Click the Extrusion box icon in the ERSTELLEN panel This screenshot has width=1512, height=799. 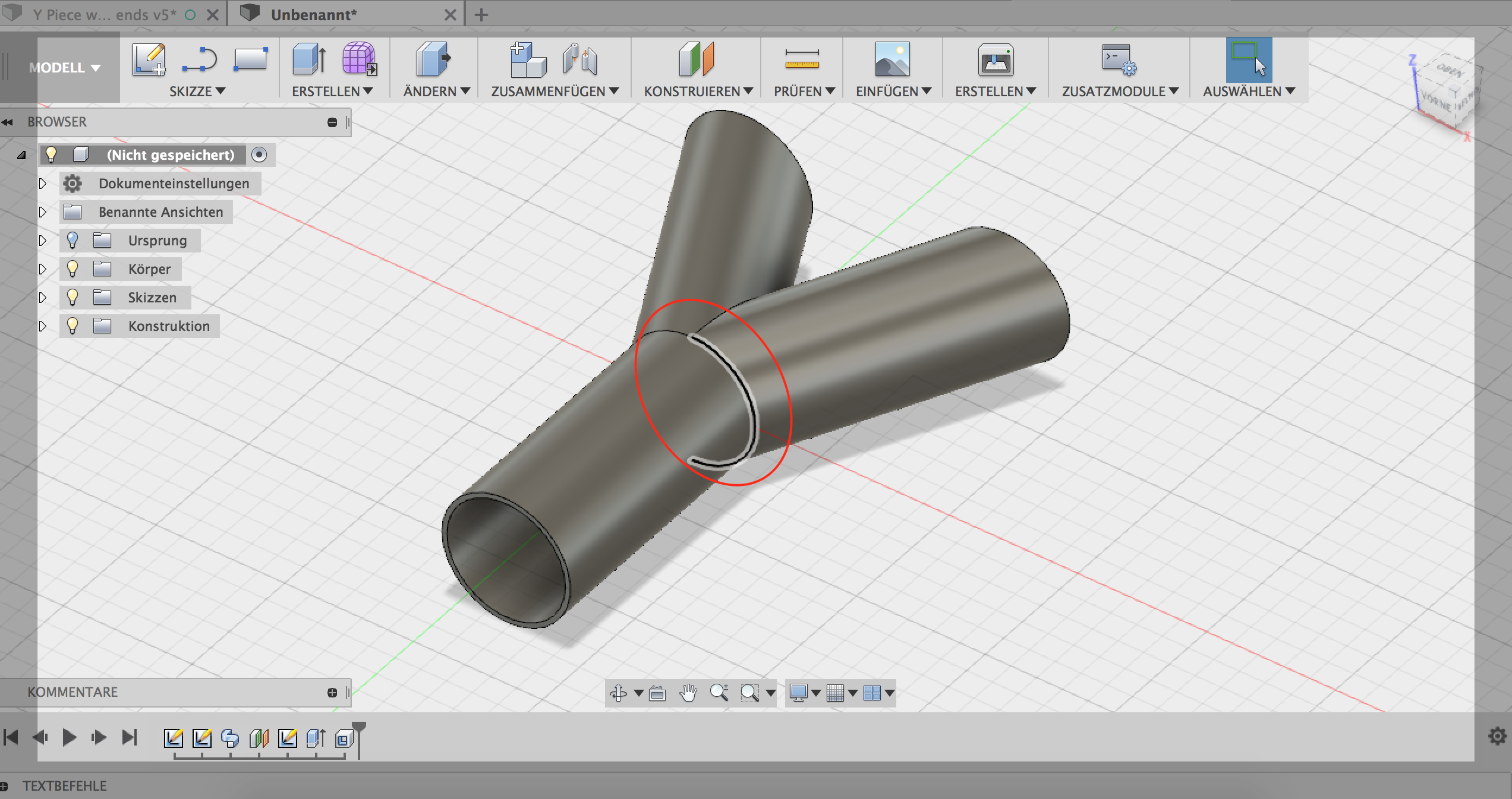tap(307, 59)
